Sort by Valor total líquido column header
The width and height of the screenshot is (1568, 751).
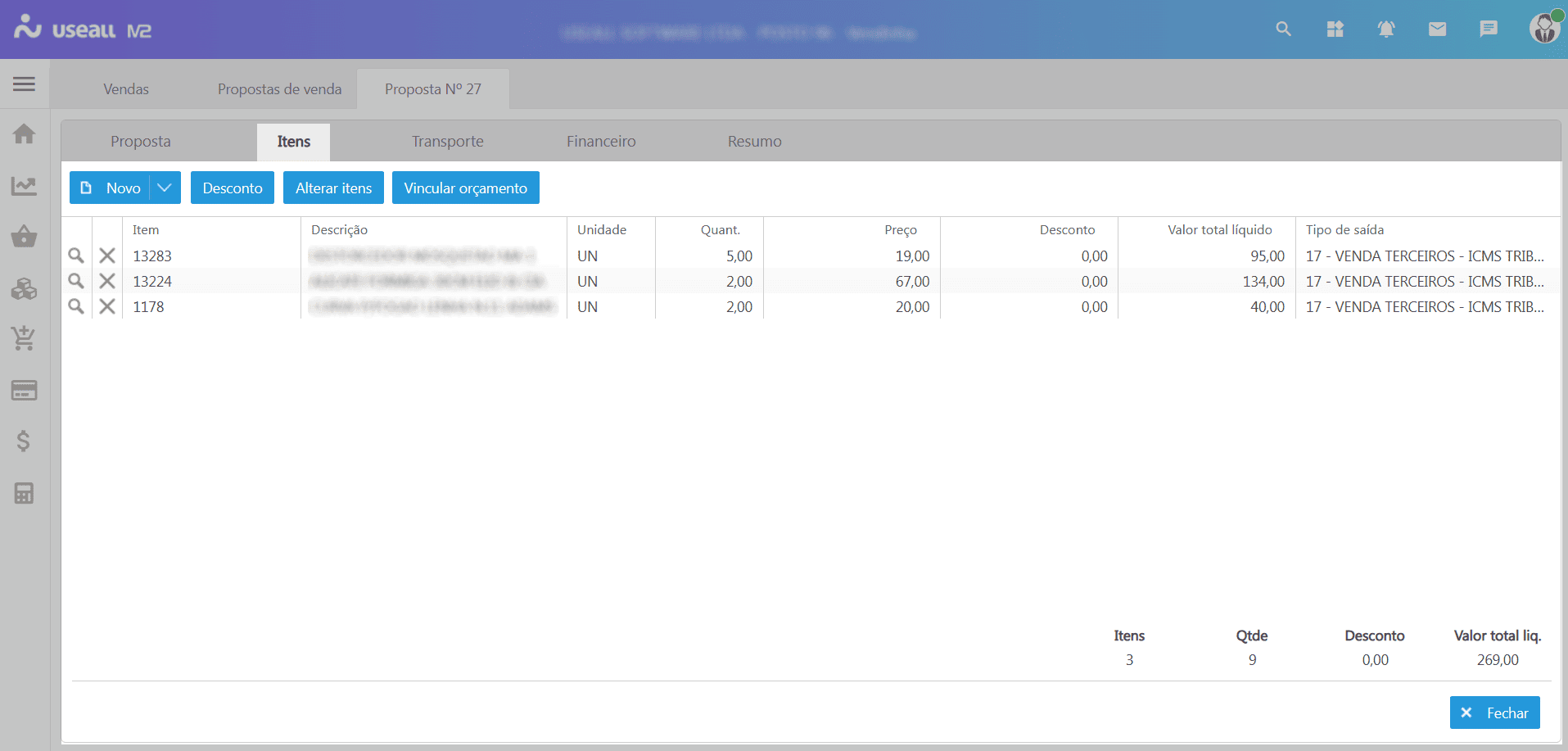point(1219,229)
